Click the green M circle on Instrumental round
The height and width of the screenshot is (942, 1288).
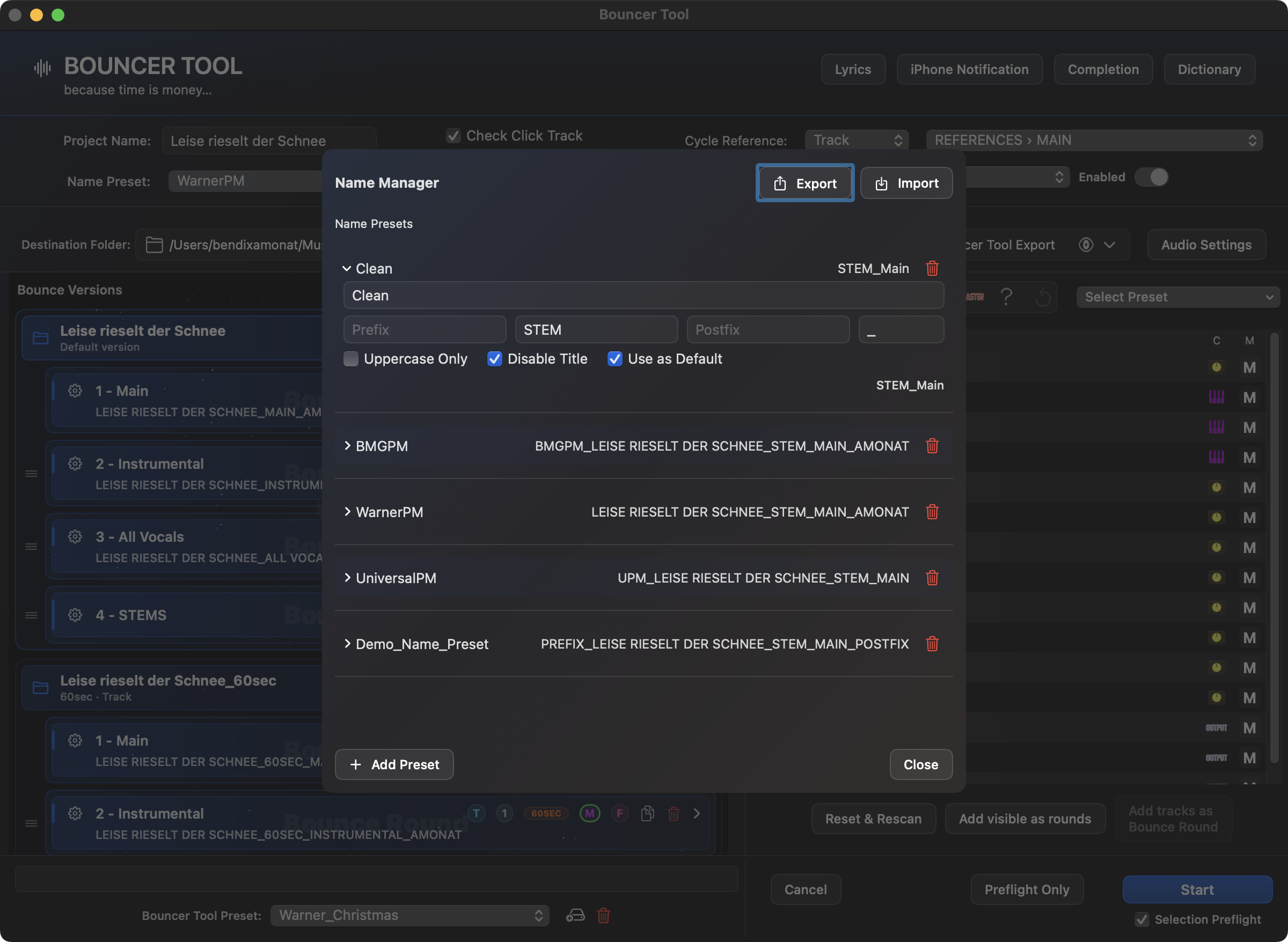pyautogui.click(x=590, y=813)
